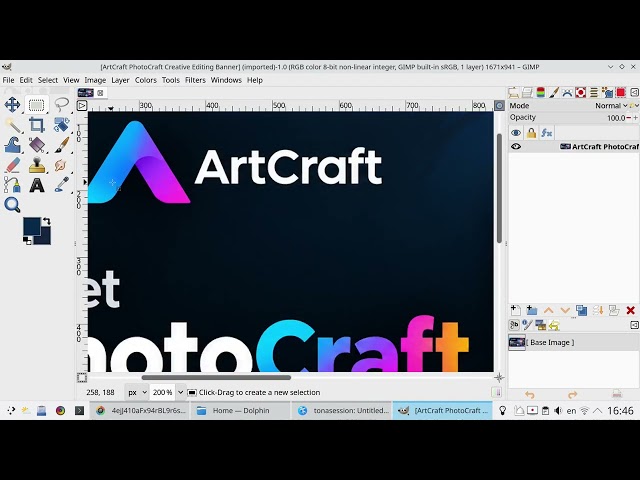This screenshot has width=640, height=480.
Task: Select the Unified Transform tool
Action: click(x=61, y=125)
